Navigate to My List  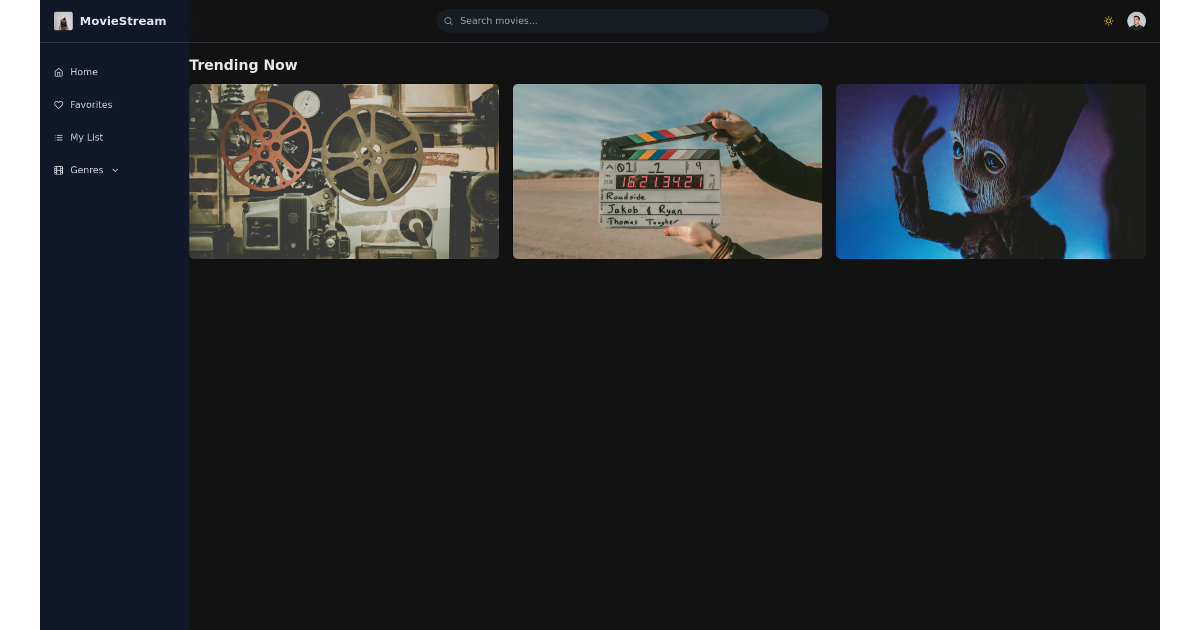pyautogui.click(x=85, y=137)
